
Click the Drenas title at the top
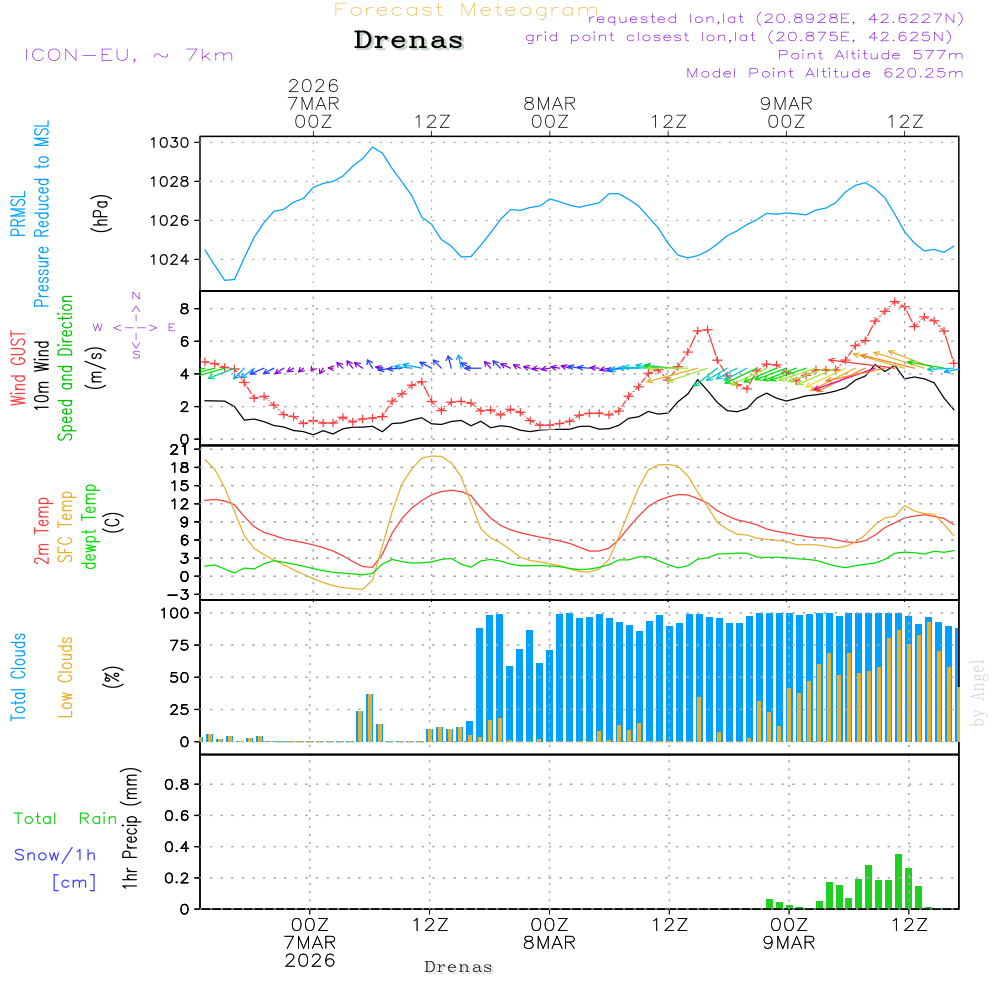(x=409, y=41)
